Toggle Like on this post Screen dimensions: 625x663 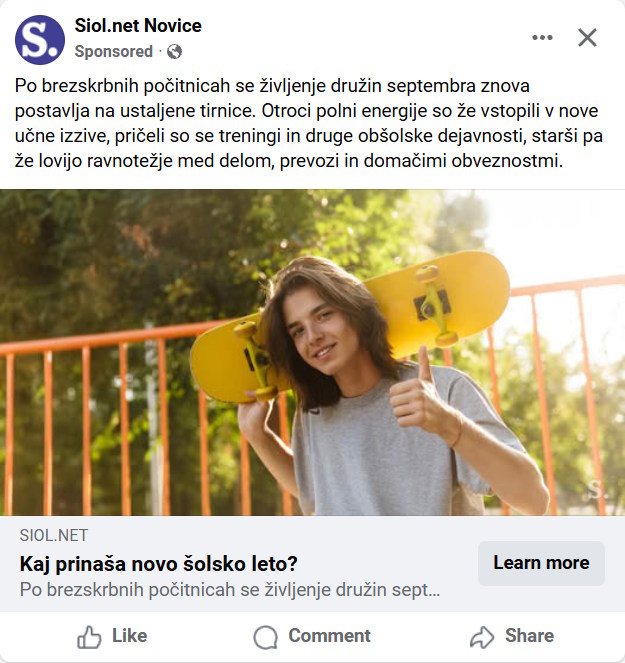point(112,636)
